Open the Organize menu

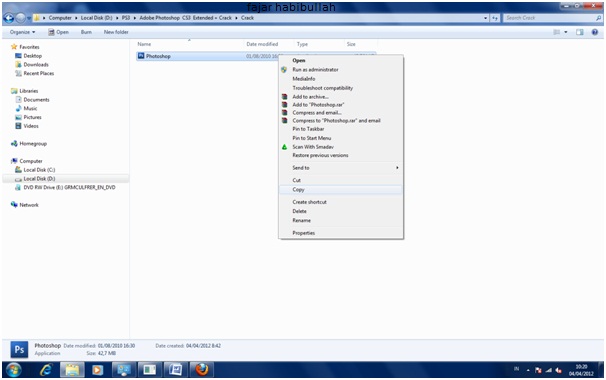[x=22, y=32]
